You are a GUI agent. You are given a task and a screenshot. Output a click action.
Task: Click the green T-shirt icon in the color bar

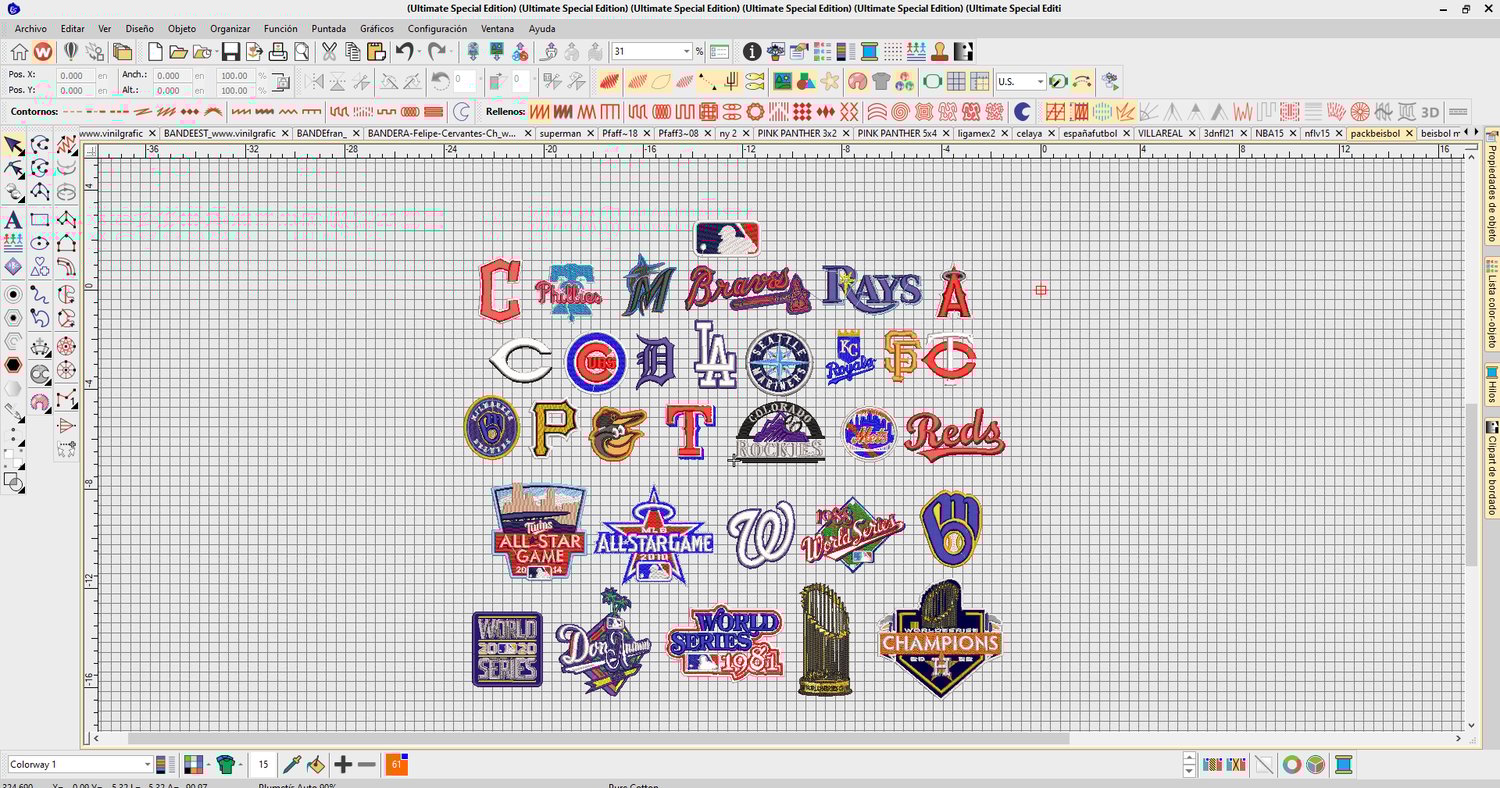click(x=225, y=765)
